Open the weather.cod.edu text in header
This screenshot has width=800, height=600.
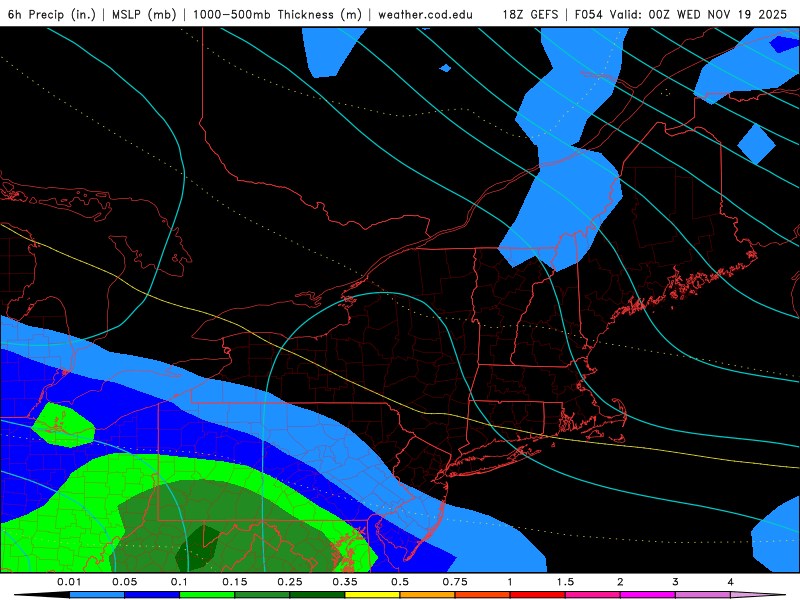pos(425,14)
